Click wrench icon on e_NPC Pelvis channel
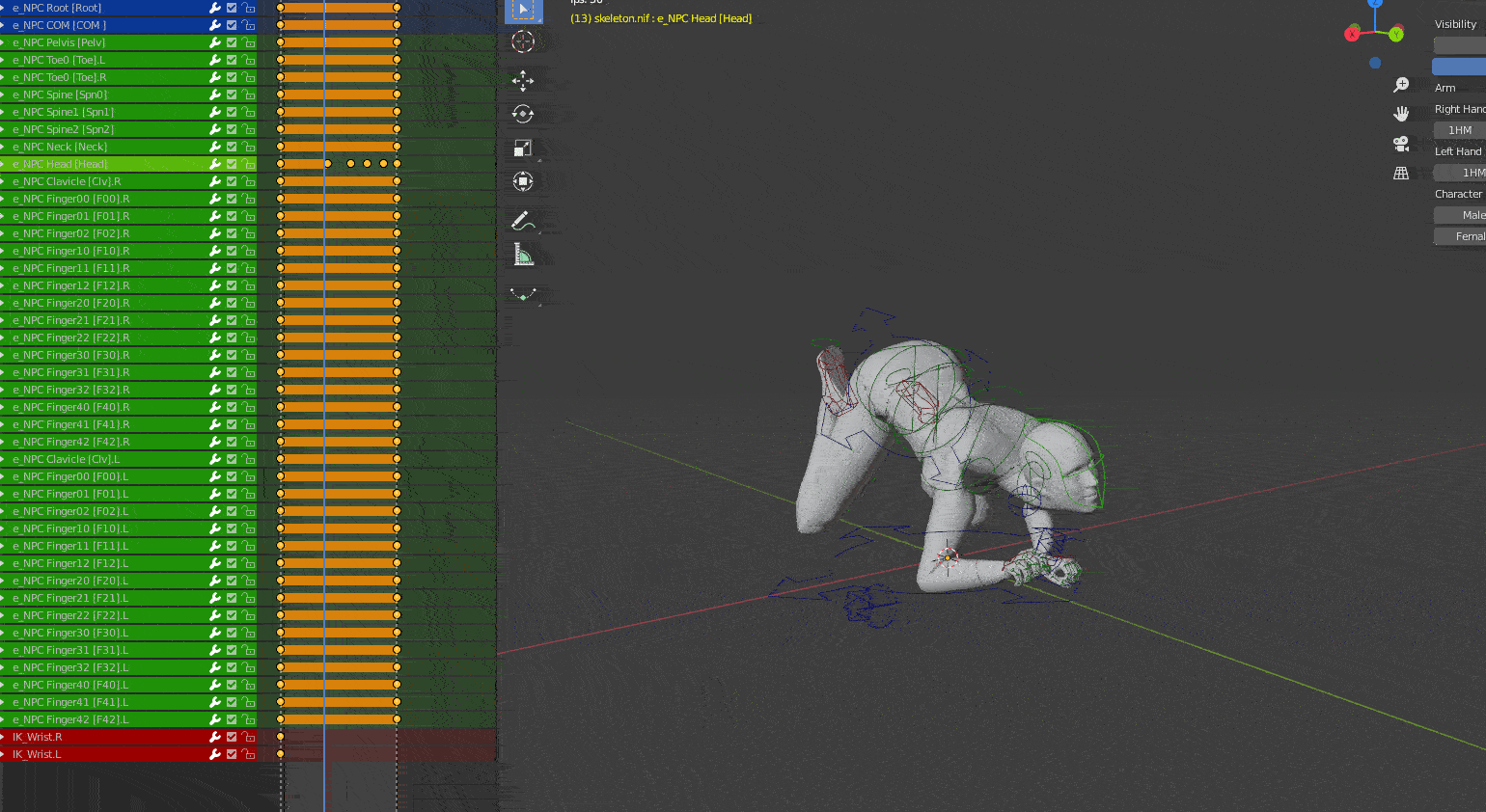The width and height of the screenshot is (1486, 812). point(215,42)
